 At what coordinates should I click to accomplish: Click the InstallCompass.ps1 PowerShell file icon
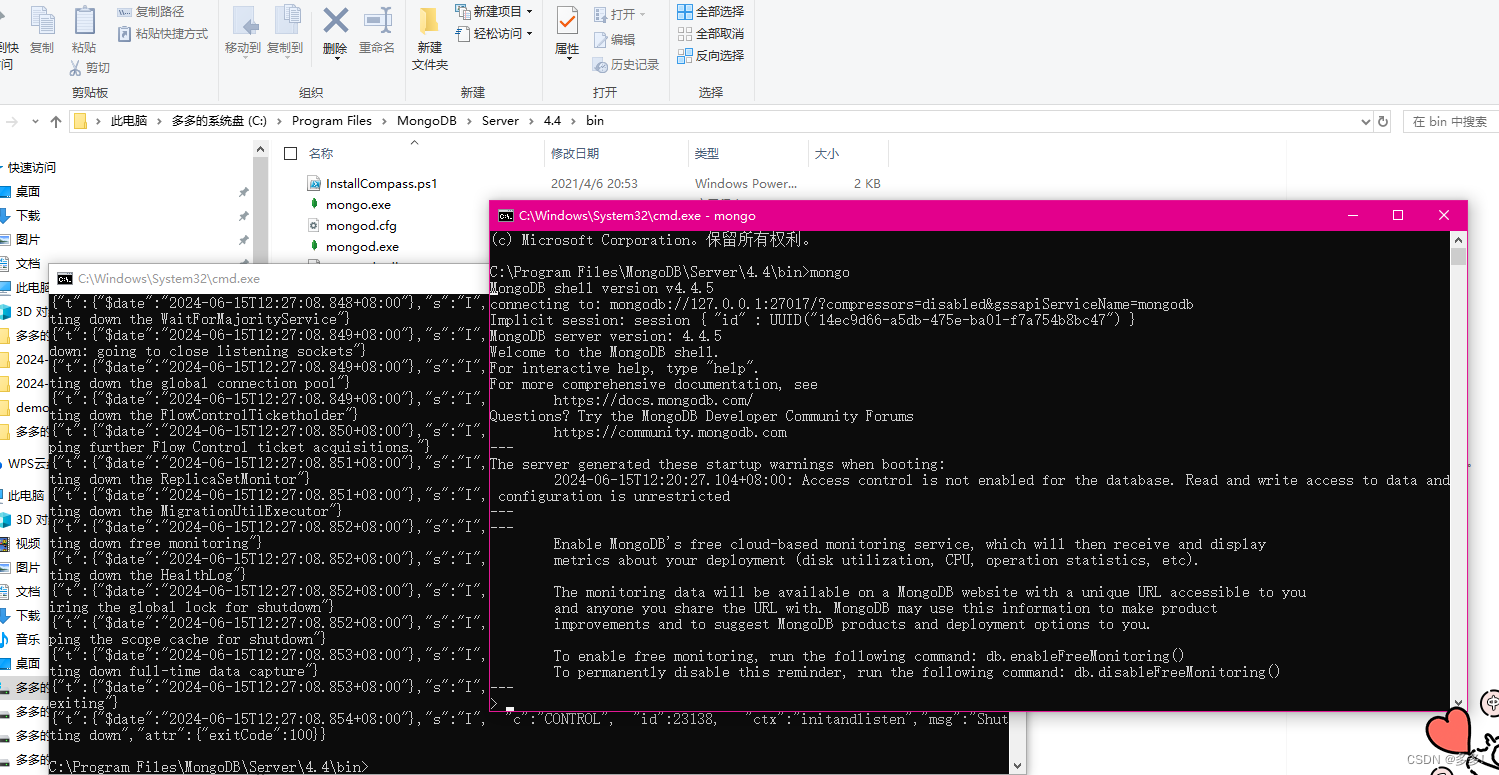tap(314, 183)
